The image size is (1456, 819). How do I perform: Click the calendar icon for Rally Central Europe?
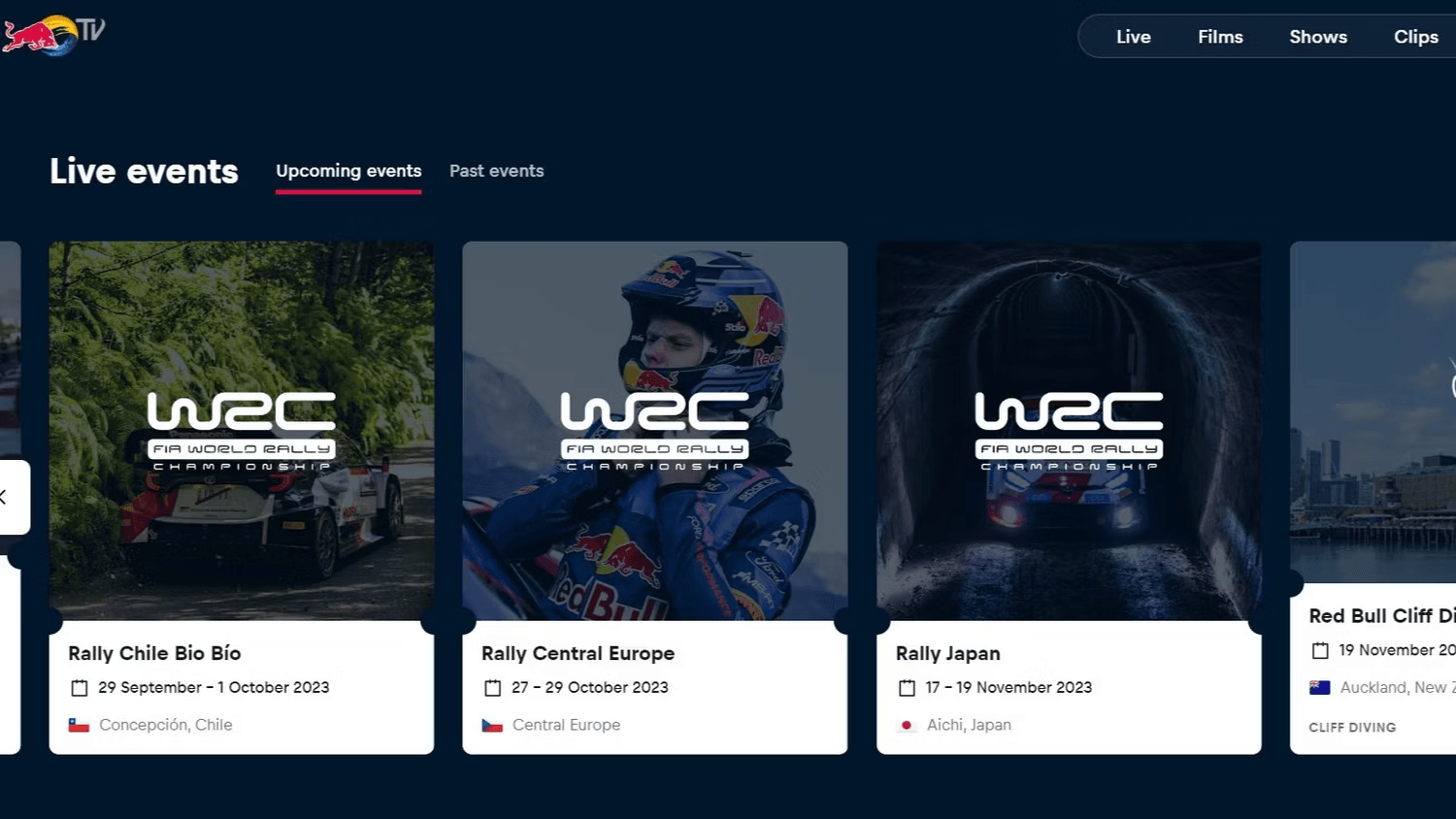[493, 688]
